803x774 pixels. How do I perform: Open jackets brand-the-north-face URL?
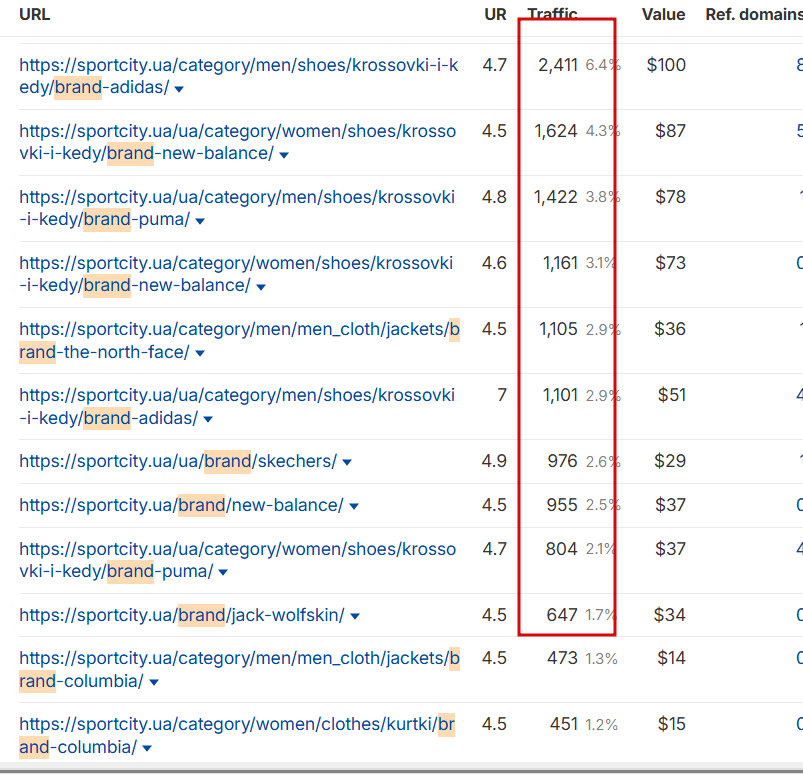click(240, 341)
